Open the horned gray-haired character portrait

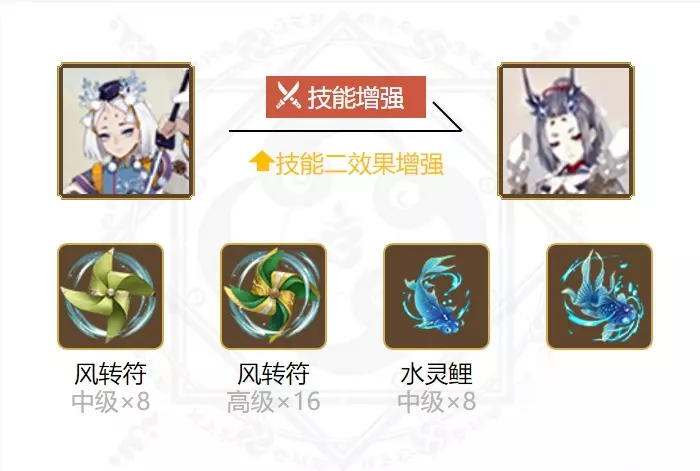point(566,131)
